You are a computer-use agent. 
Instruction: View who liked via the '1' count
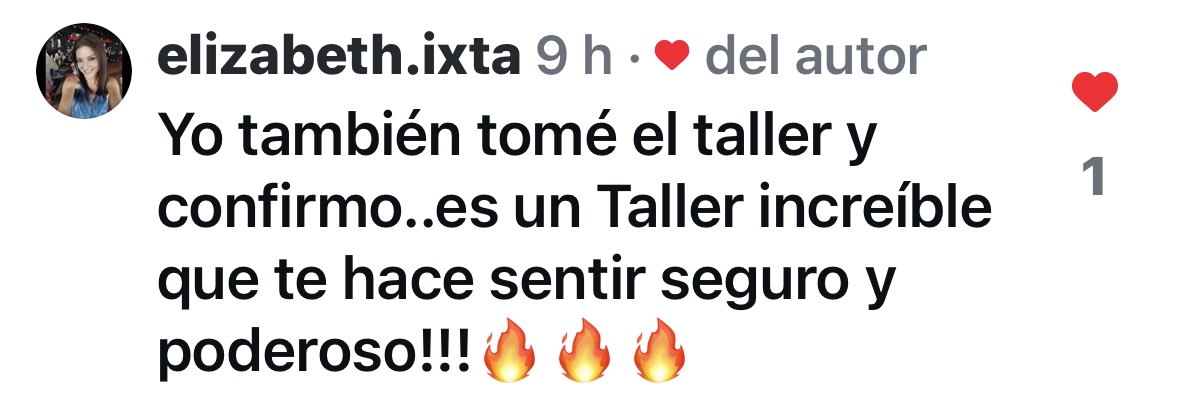point(1096,178)
